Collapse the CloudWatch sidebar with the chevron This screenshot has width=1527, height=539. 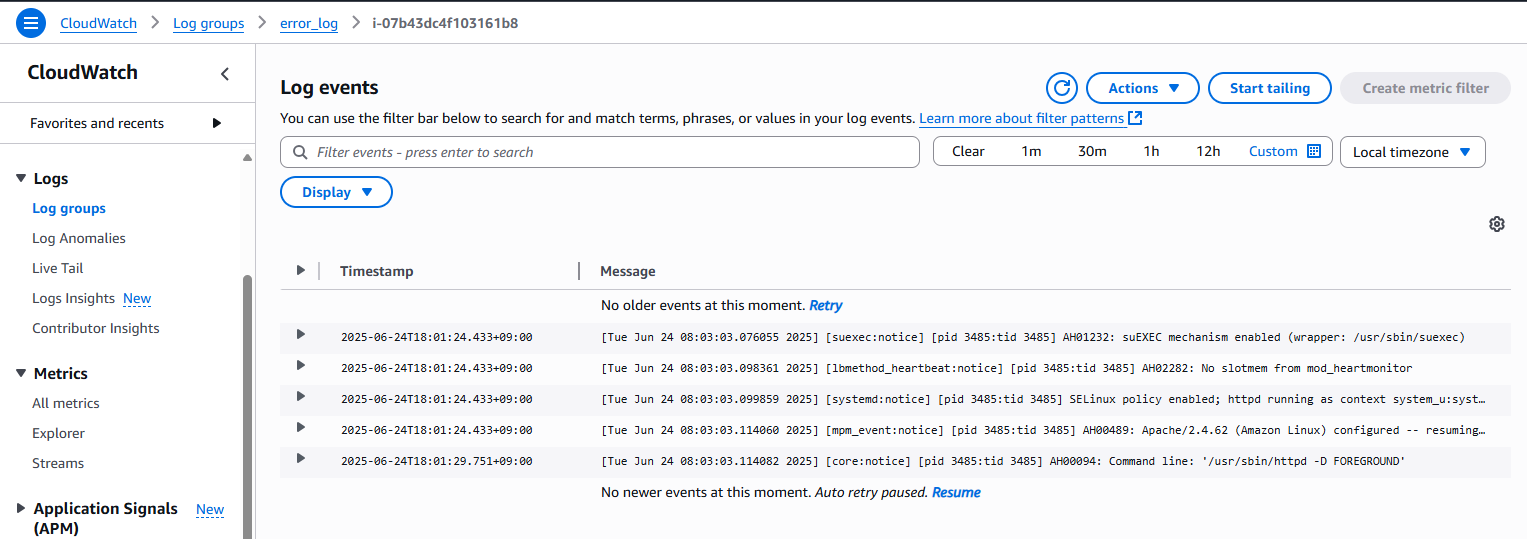225,74
